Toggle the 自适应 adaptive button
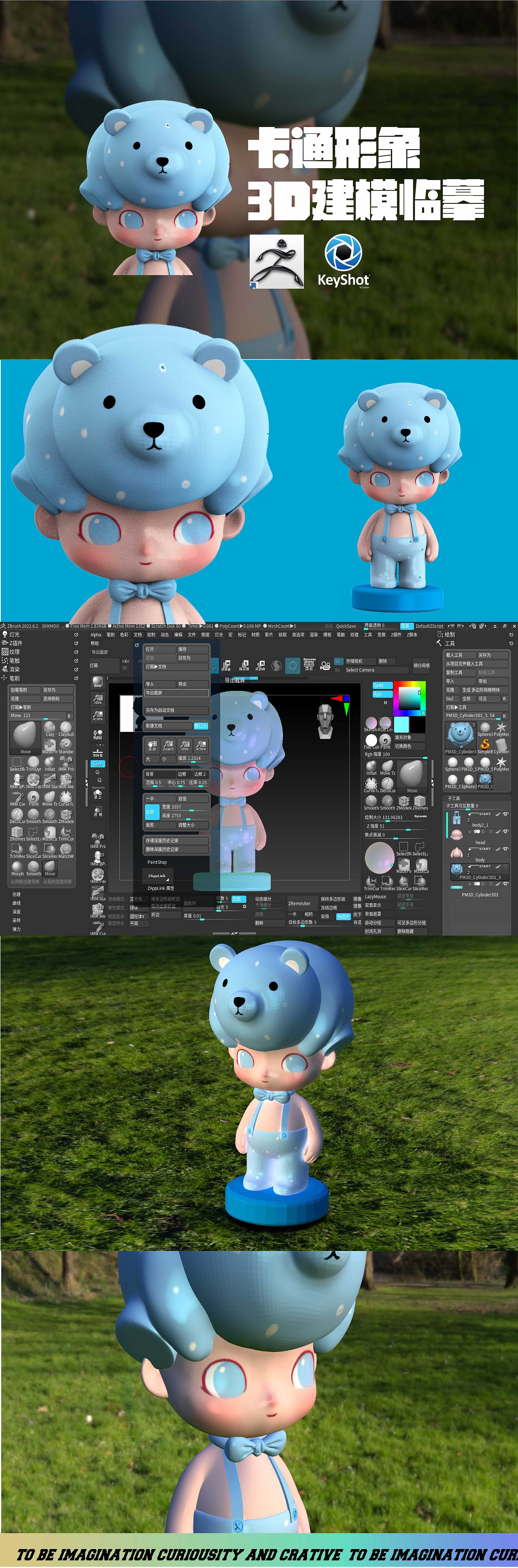 (x=343, y=916)
